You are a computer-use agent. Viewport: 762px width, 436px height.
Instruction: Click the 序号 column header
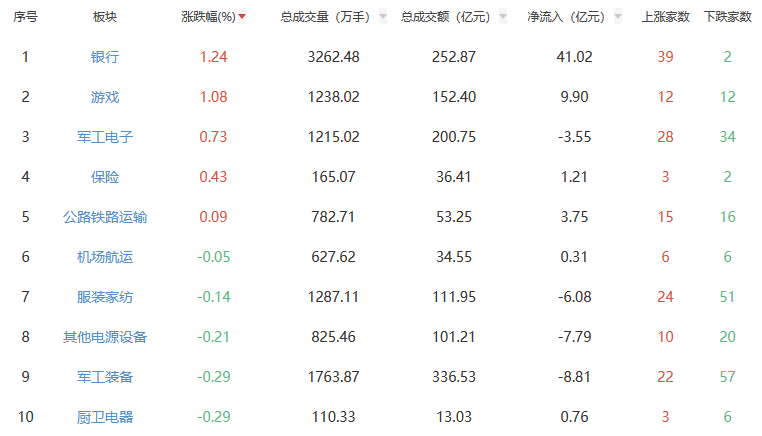[25, 17]
